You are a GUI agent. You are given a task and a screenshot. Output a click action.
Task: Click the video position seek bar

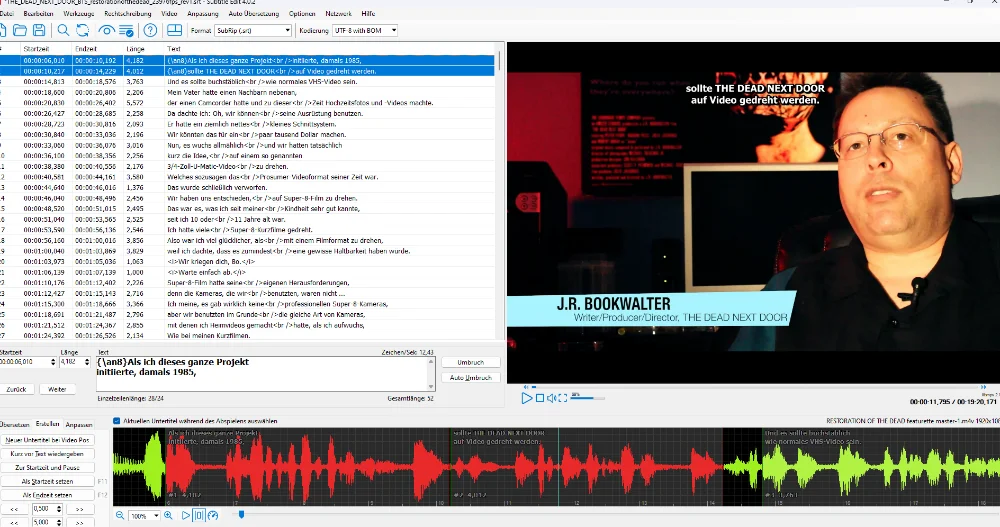click(754, 387)
